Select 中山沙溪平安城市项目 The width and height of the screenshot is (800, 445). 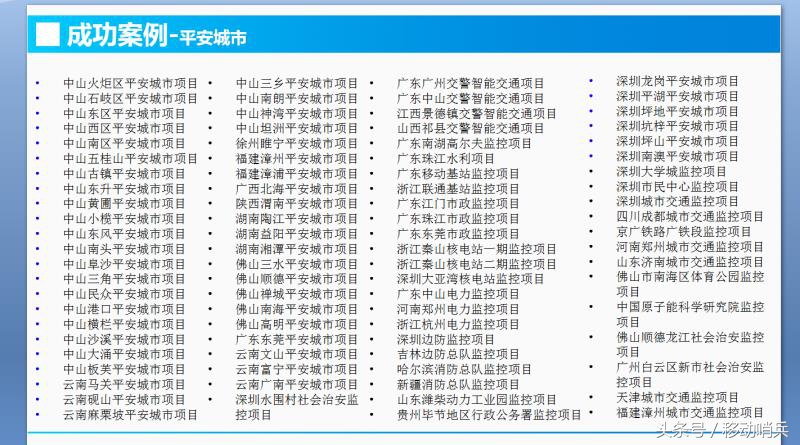coord(124,339)
